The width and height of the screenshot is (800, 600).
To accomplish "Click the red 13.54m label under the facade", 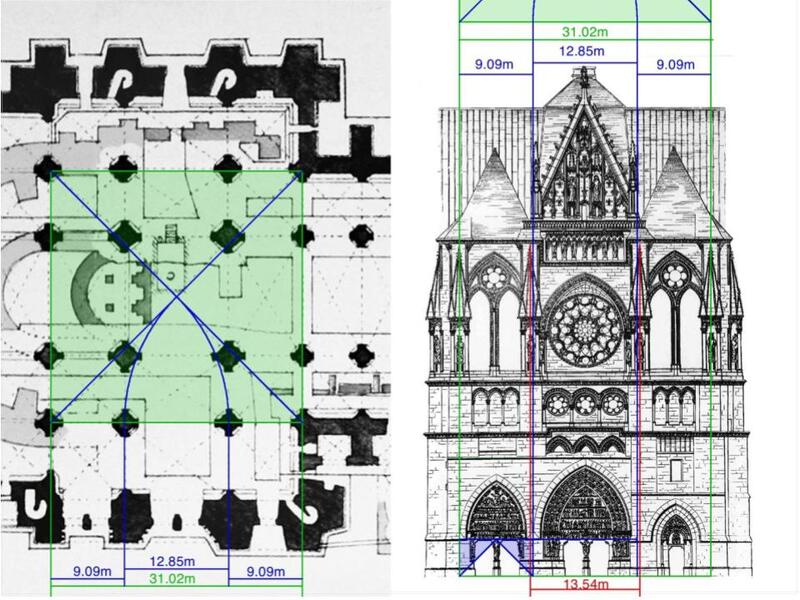I will point(586,584).
